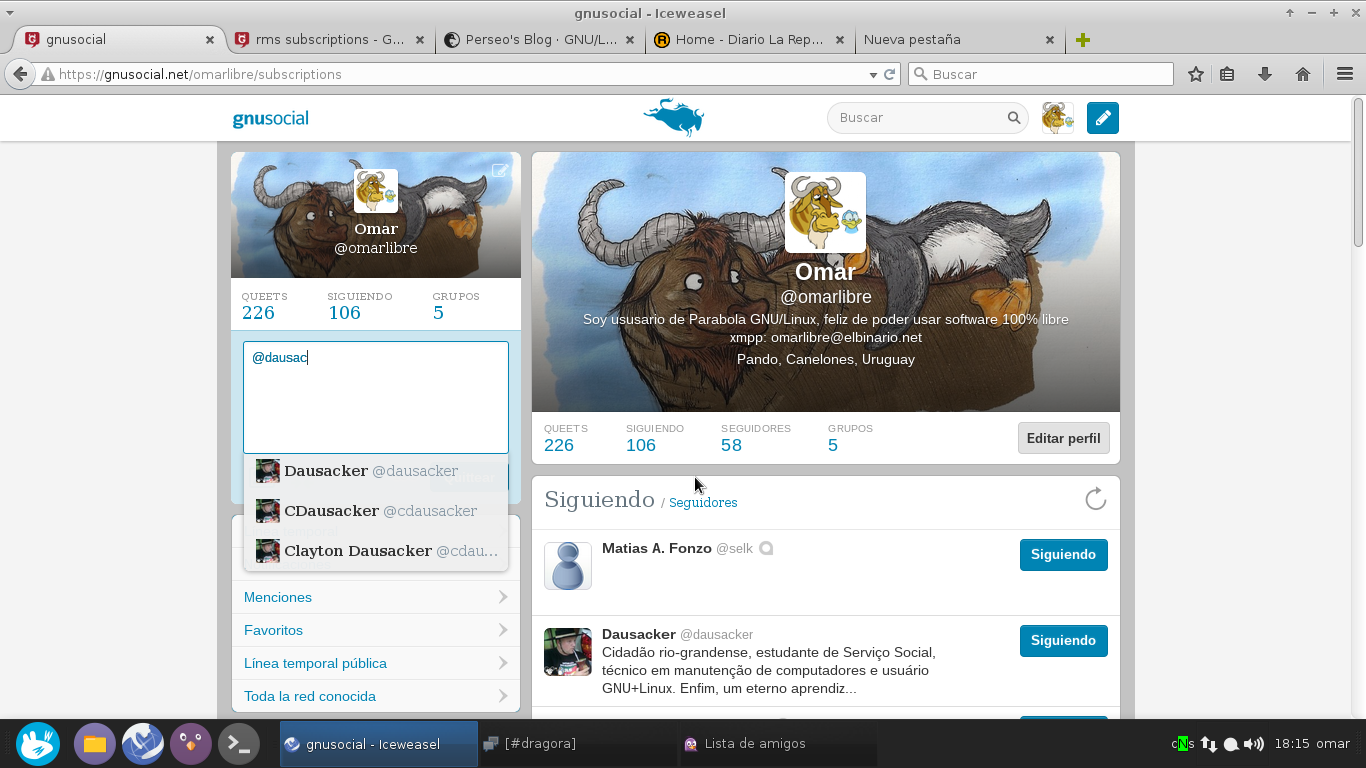1366x768 pixels.
Task: Open Línea temporal pública in the left menu
Action: coord(376,663)
